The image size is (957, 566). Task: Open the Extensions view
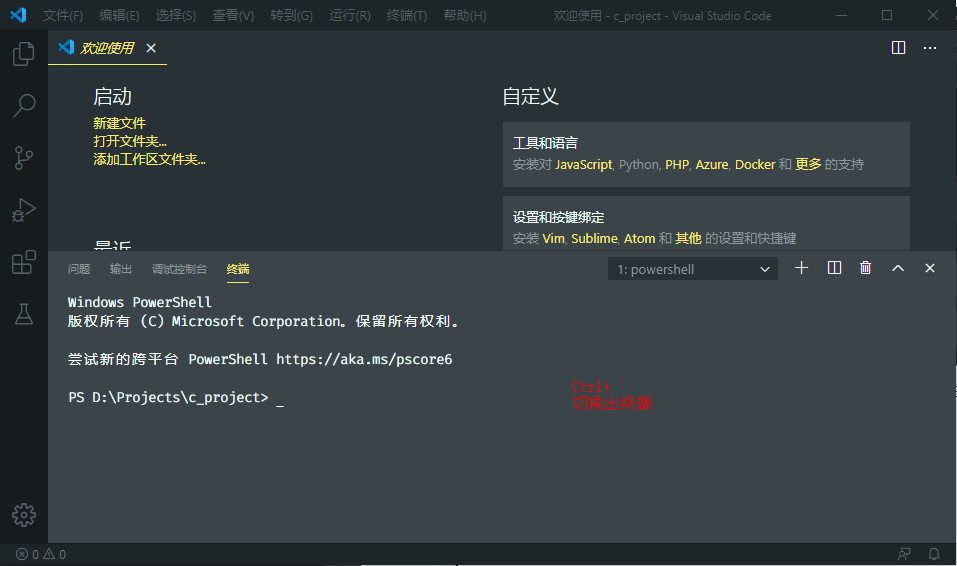coord(24,262)
